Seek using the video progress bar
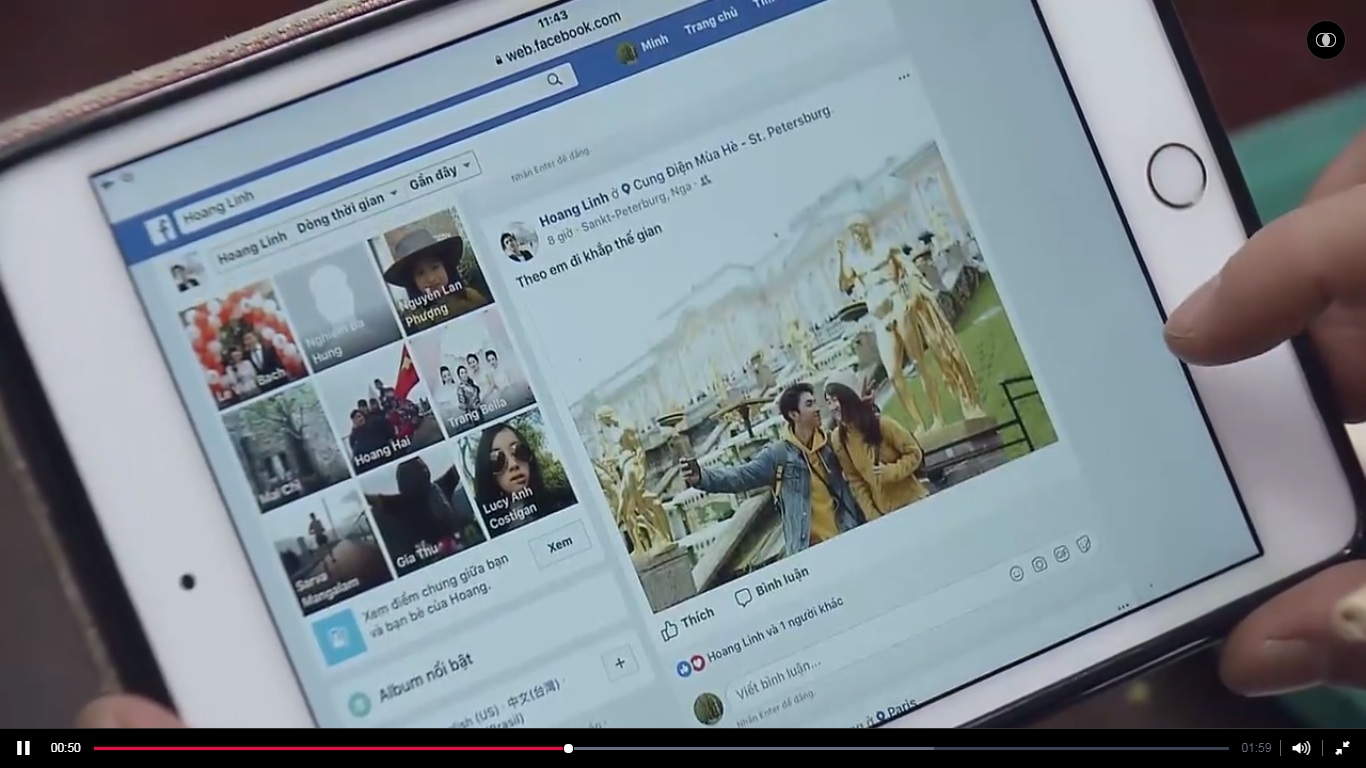 point(661,748)
